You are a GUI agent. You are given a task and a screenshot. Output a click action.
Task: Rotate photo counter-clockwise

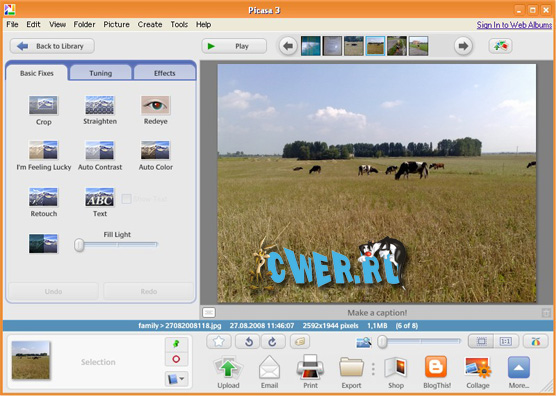click(x=248, y=341)
